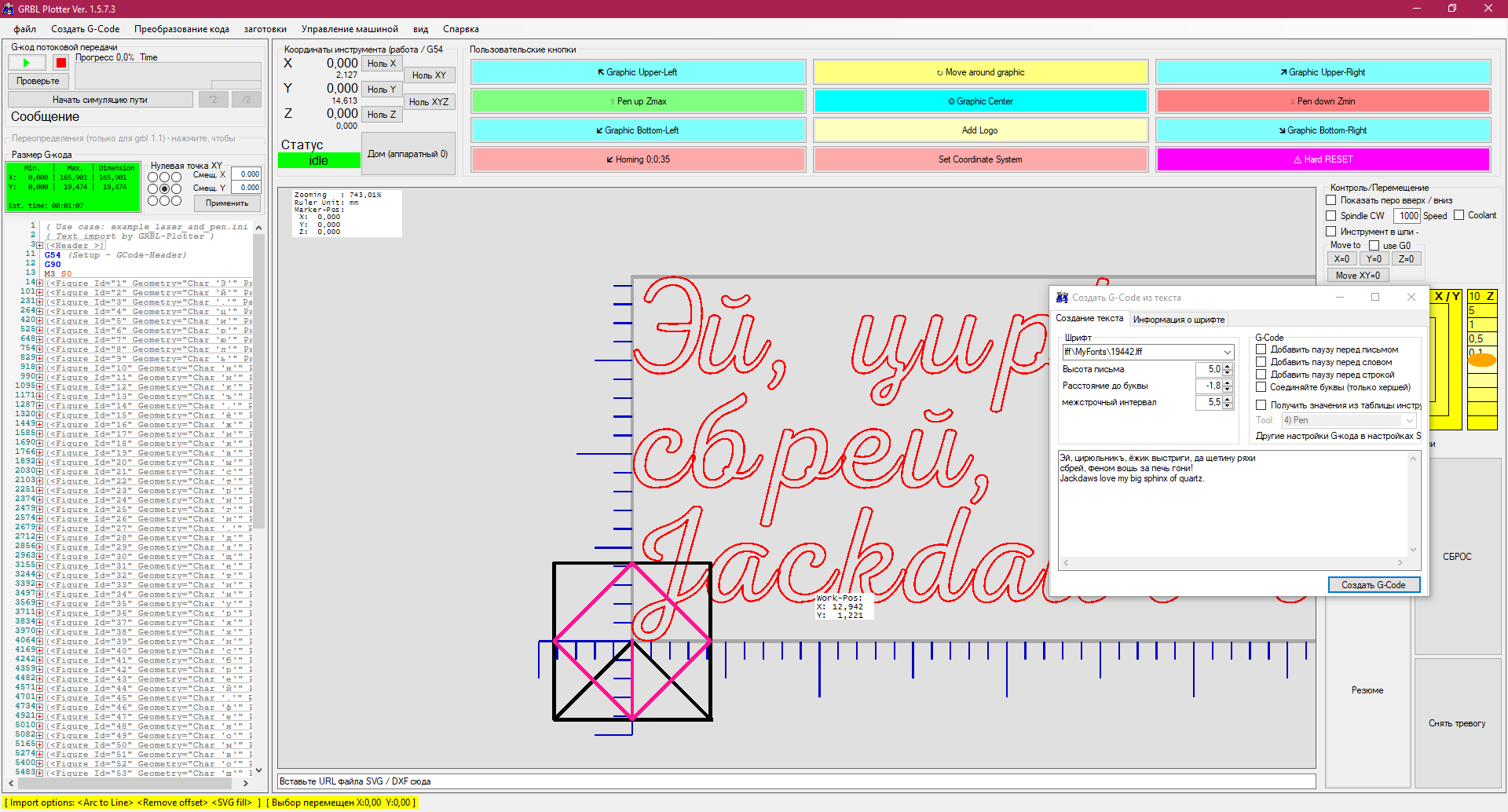Check 'Добавить паузу перед словом' option
1508x812 pixels.
1261,362
